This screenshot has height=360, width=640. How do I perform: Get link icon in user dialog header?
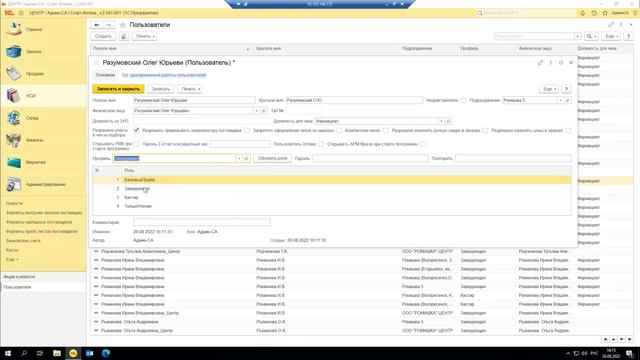[x=540, y=62]
